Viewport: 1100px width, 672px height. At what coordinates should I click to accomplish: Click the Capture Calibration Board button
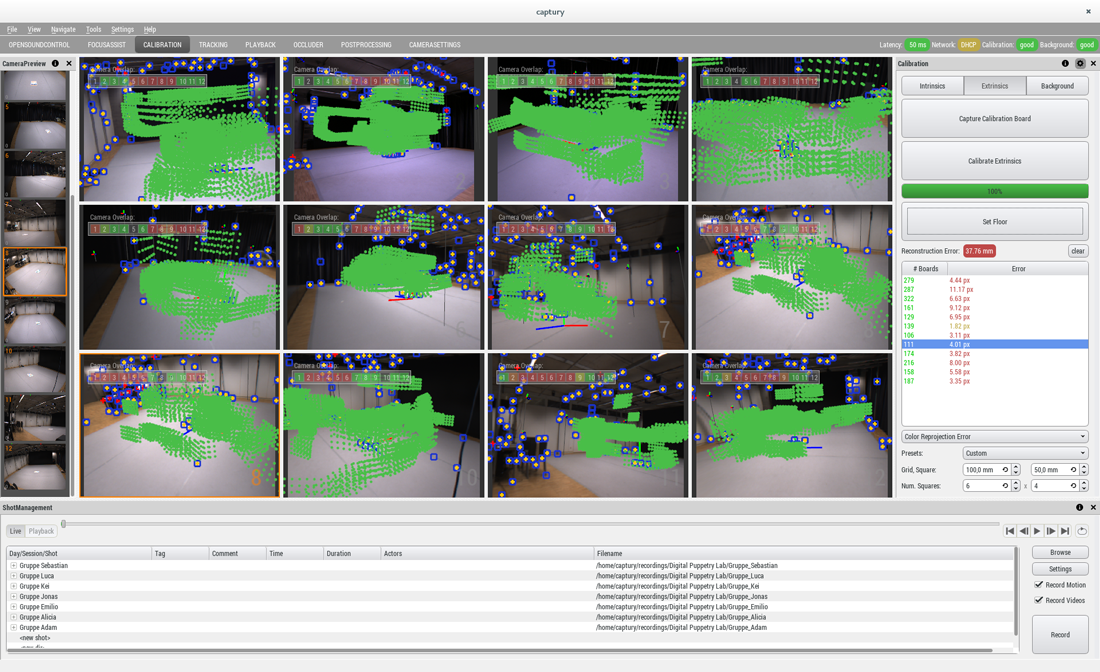click(x=994, y=118)
